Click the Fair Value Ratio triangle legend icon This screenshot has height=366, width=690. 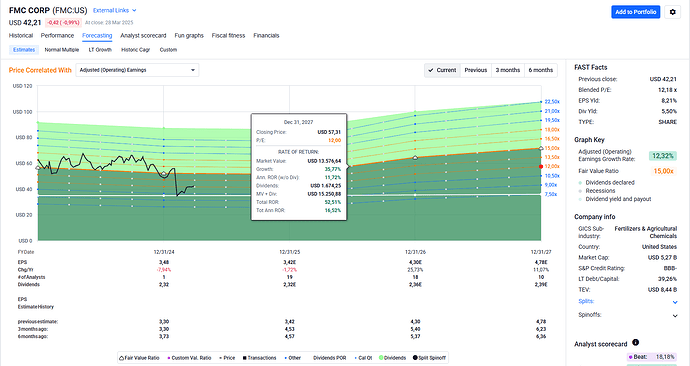point(121,358)
